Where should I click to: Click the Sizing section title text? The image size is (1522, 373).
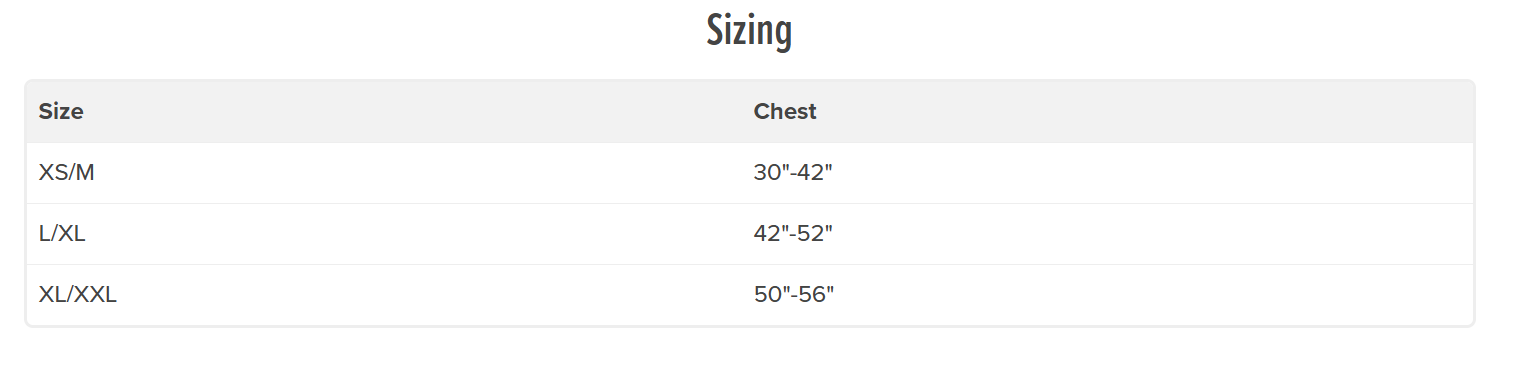pyautogui.click(x=749, y=32)
